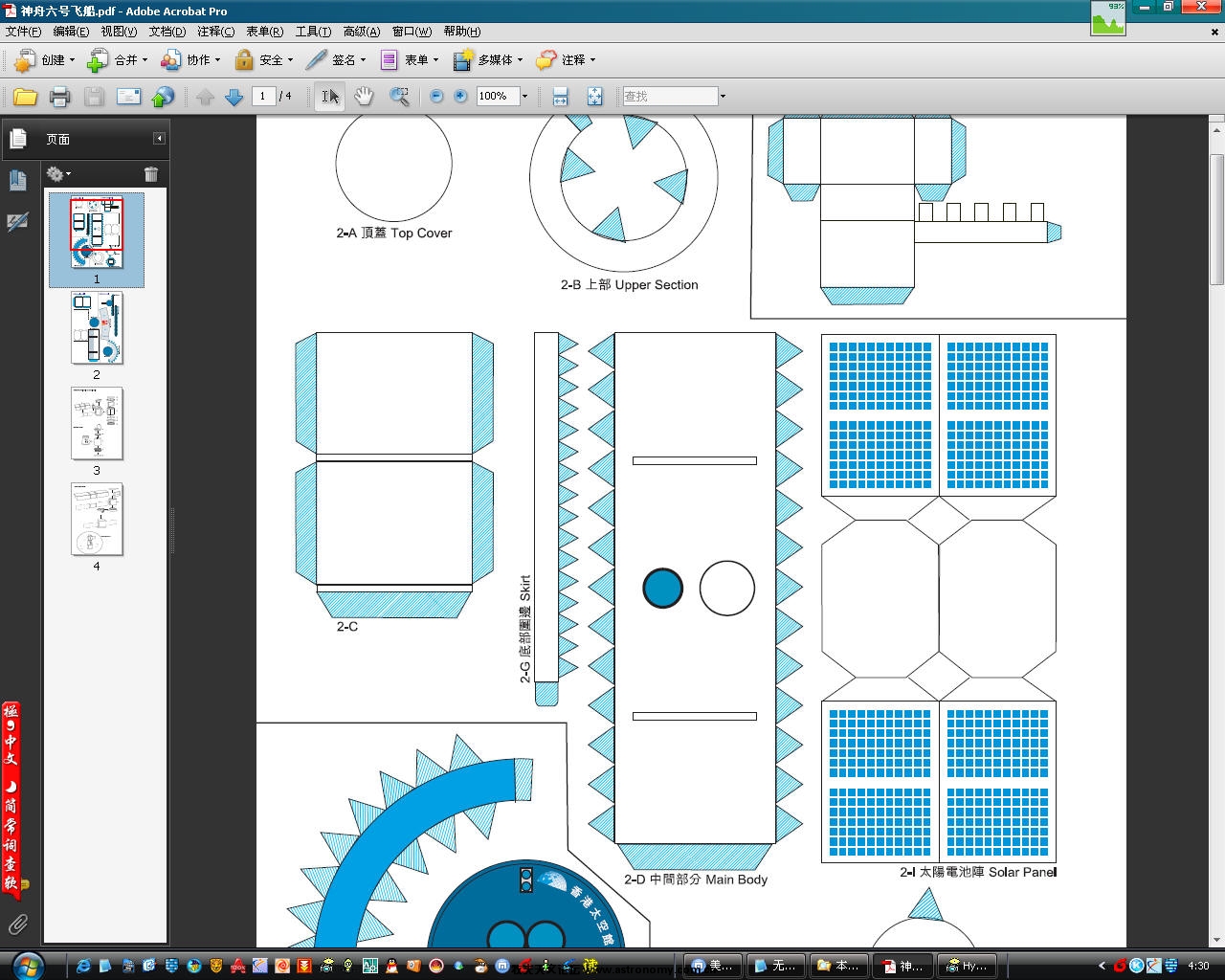Switch to the 本... folder taskbar button

click(840, 966)
